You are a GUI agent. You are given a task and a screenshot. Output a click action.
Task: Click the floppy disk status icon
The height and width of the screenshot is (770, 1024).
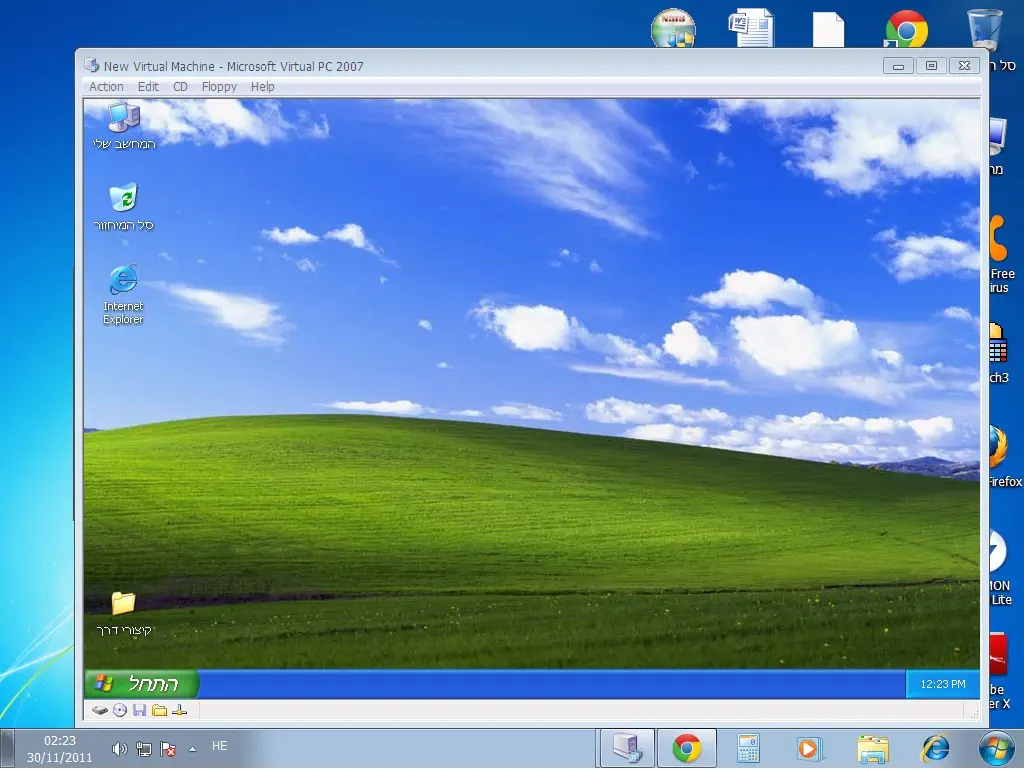point(139,710)
